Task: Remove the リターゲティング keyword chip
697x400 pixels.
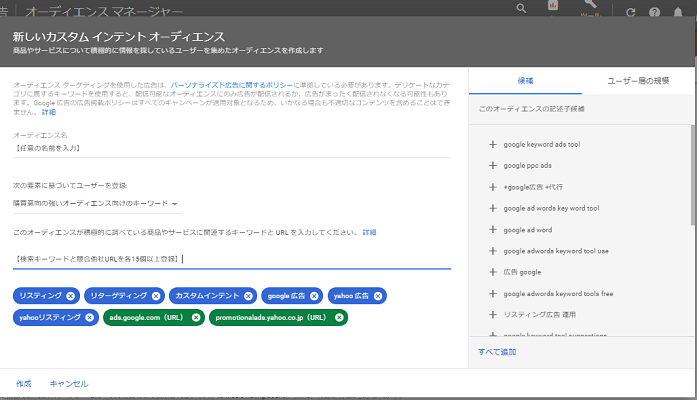Action: tap(156, 296)
